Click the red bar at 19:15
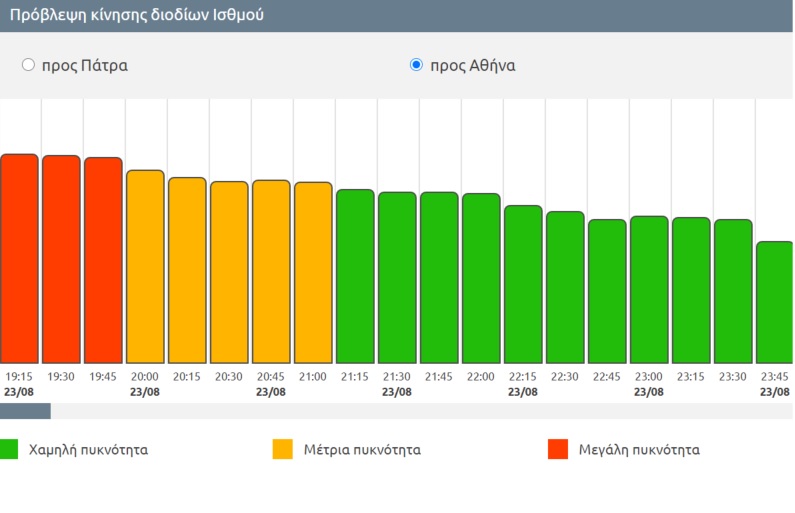This screenshot has width=795, height=513. pyautogui.click(x=19, y=259)
